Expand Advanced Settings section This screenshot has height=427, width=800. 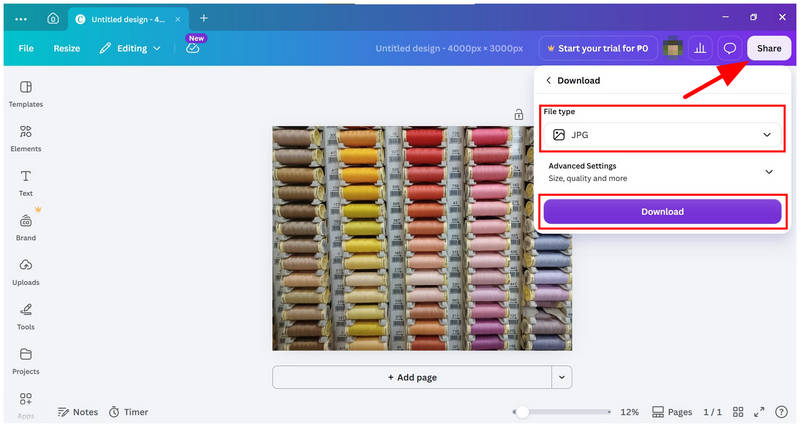point(662,172)
